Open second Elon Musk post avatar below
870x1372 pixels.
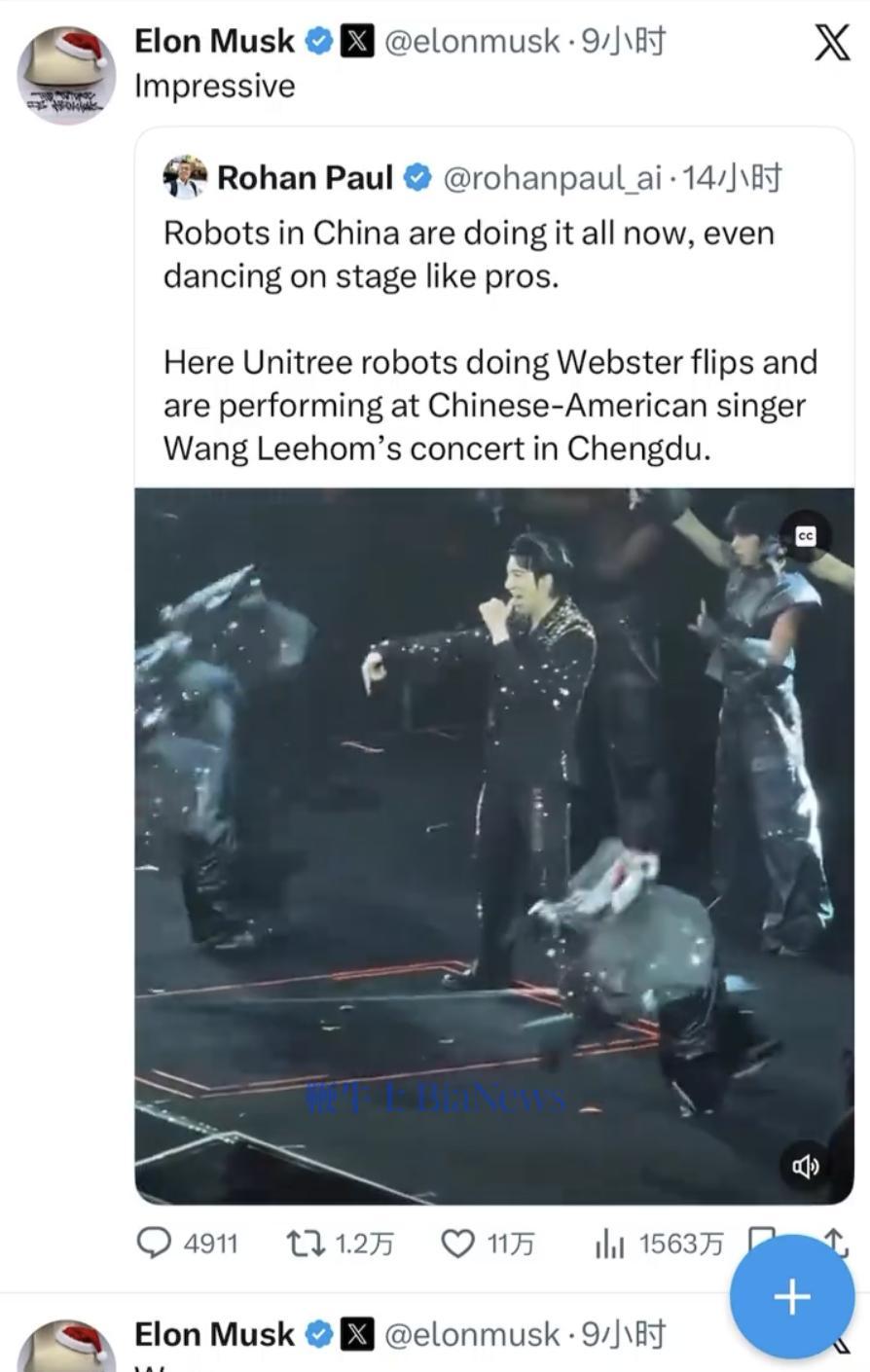point(66,1346)
